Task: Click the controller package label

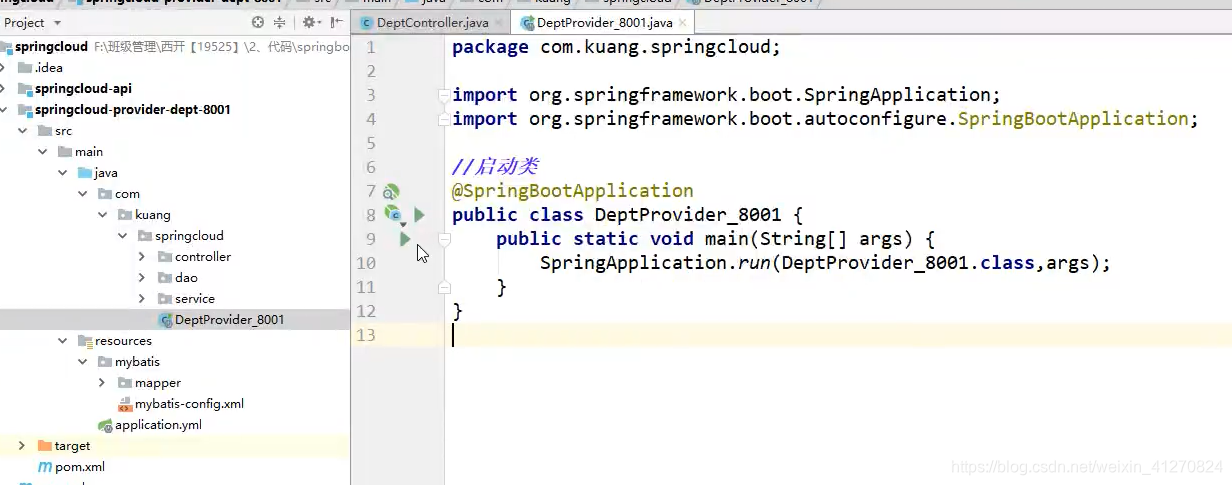Action: pos(203,257)
